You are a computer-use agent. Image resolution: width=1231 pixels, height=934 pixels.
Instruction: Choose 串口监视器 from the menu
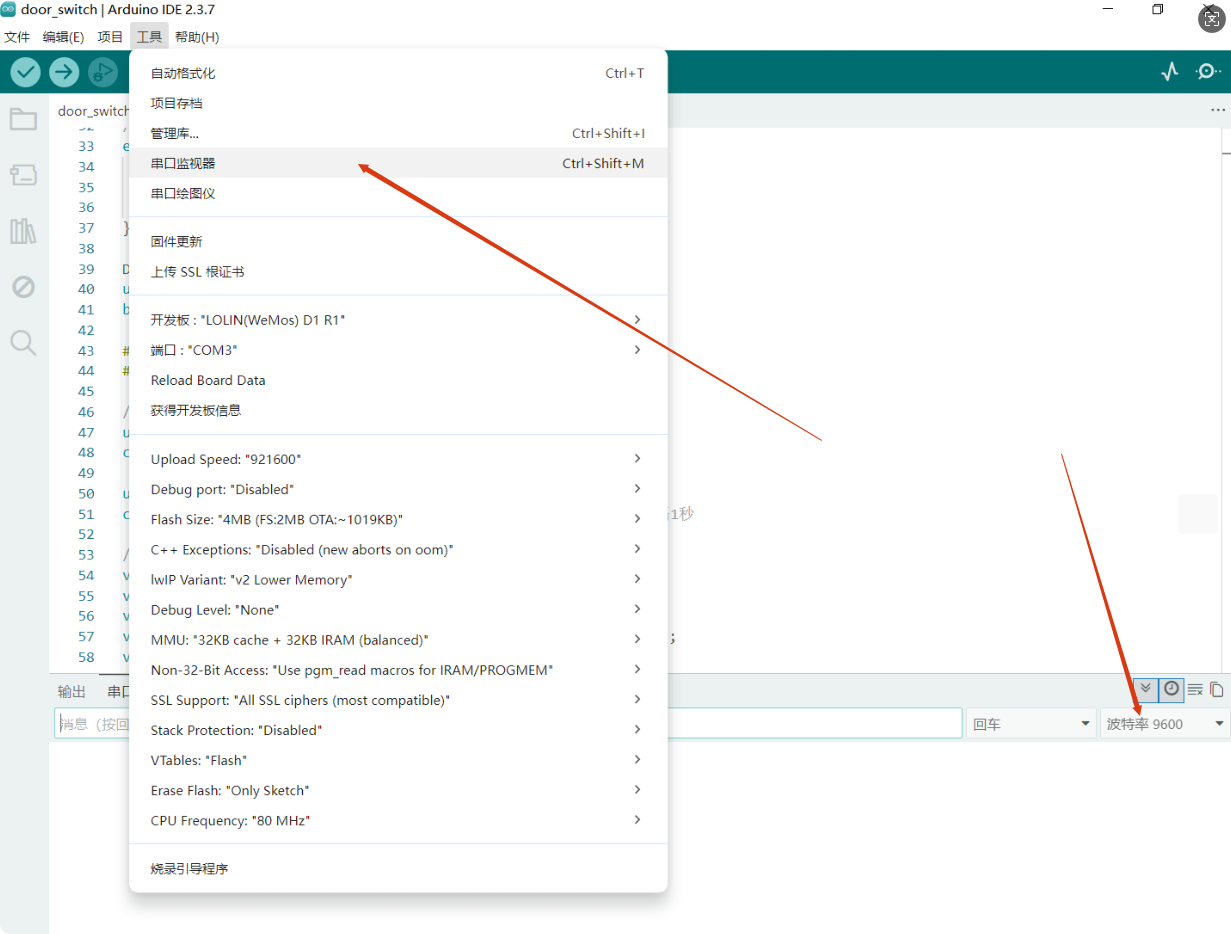[x=398, y=163]
